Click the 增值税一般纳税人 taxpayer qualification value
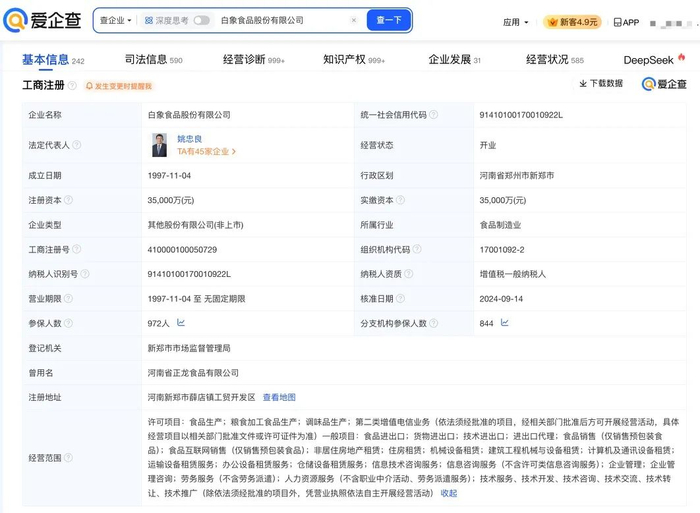Viewport: 700px width, 513px height. click(x=512, y=274)
